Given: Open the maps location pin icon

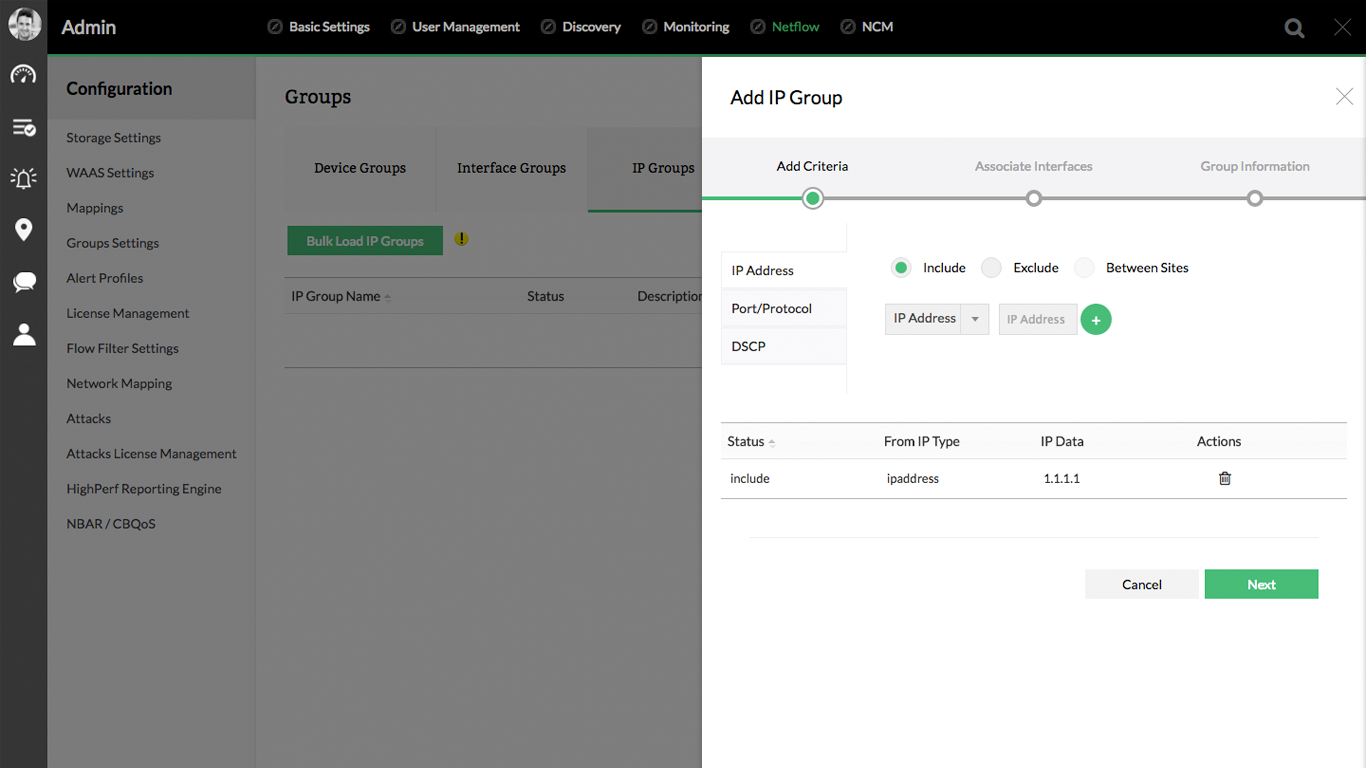Looking at the screenshot, I should tap(24, 230).
